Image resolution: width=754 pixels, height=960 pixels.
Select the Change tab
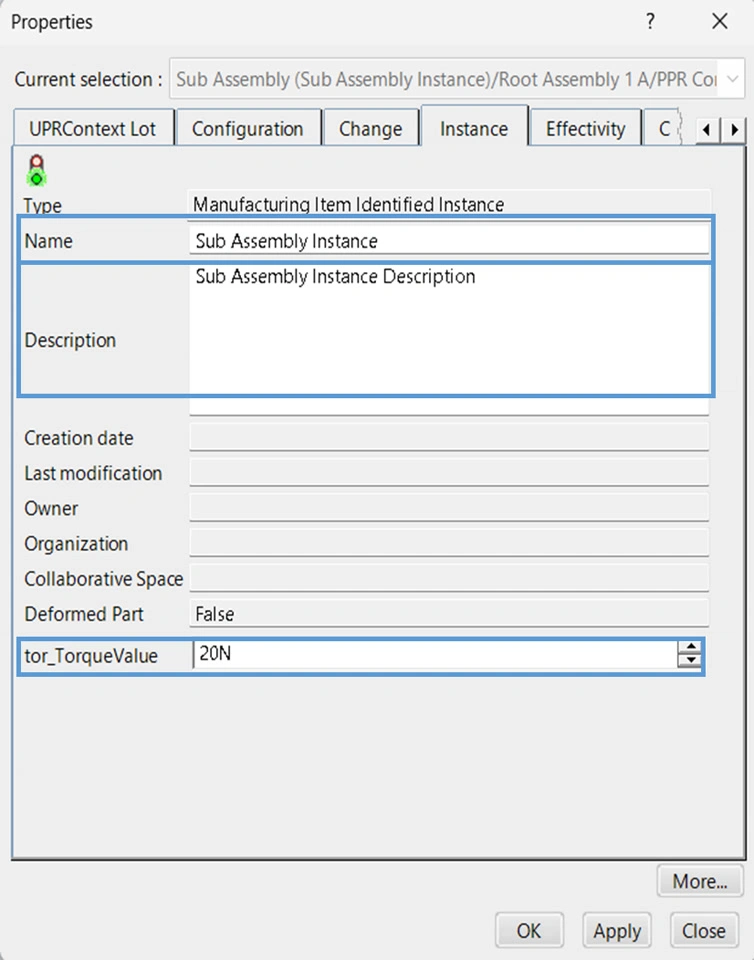coord(370,129)
